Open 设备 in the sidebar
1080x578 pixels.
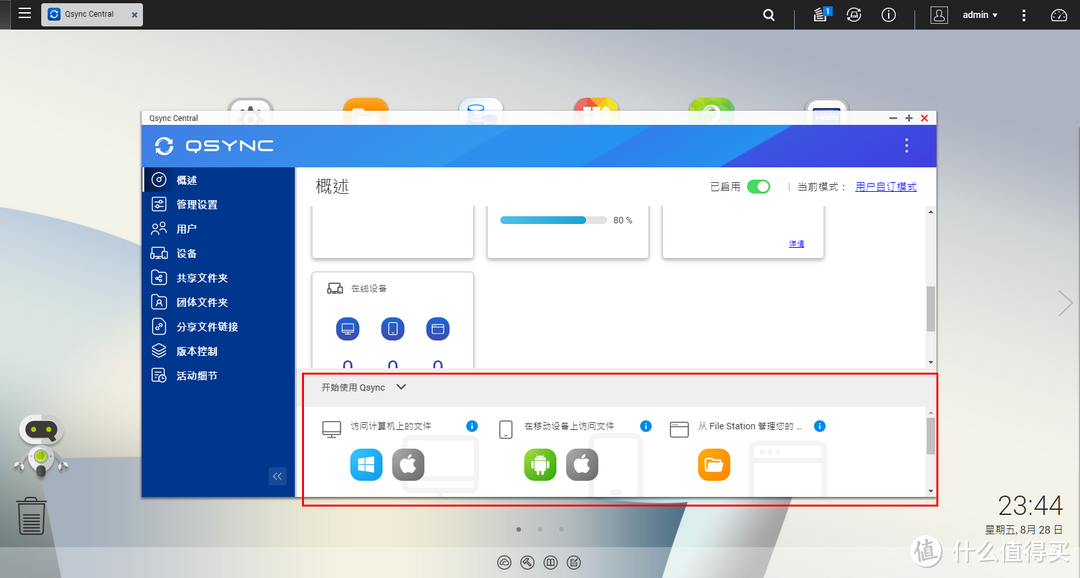pos(218,254)
